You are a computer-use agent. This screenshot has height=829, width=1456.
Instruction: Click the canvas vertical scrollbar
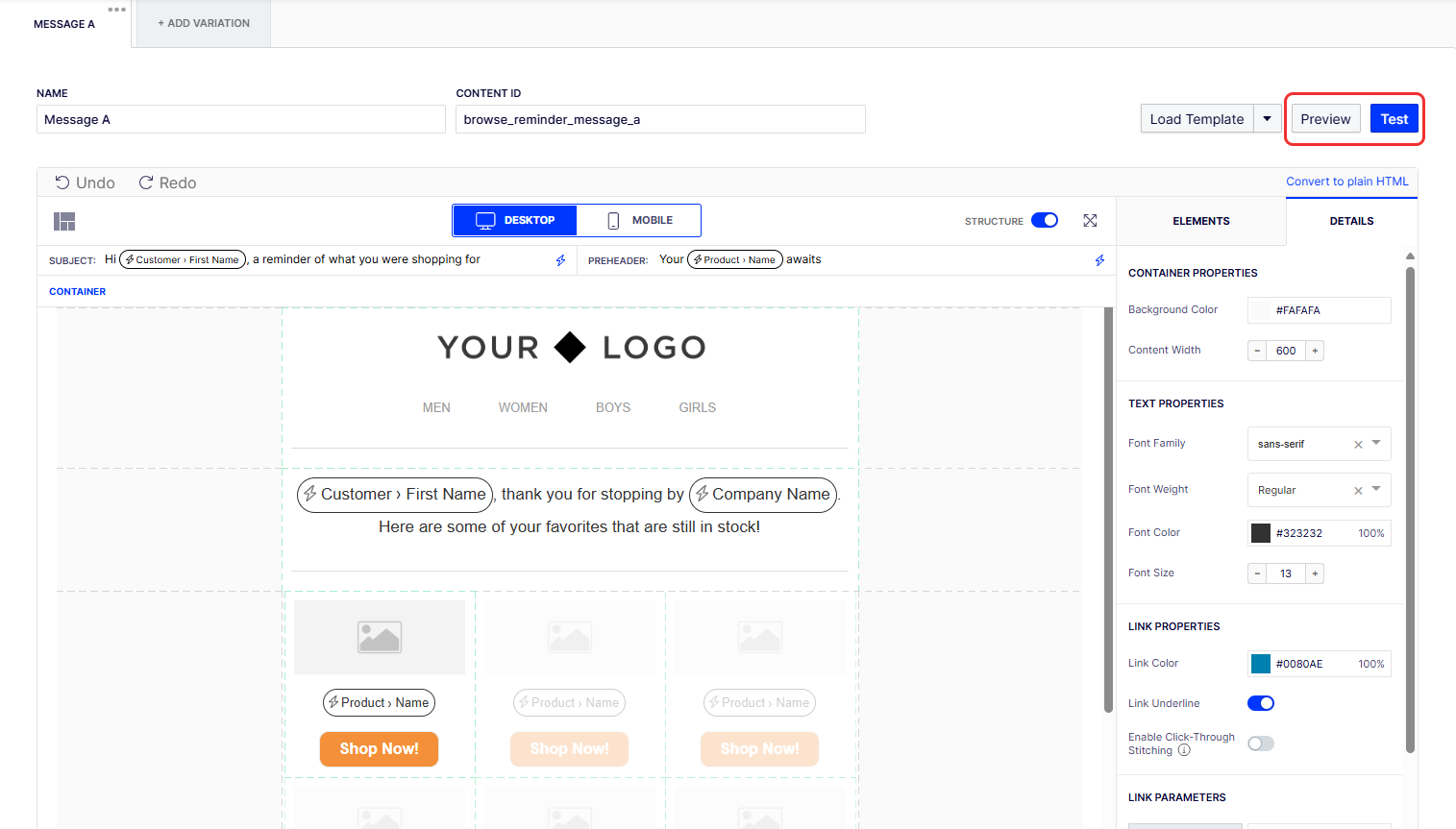pyautogui.click(x=1107, y=509)
